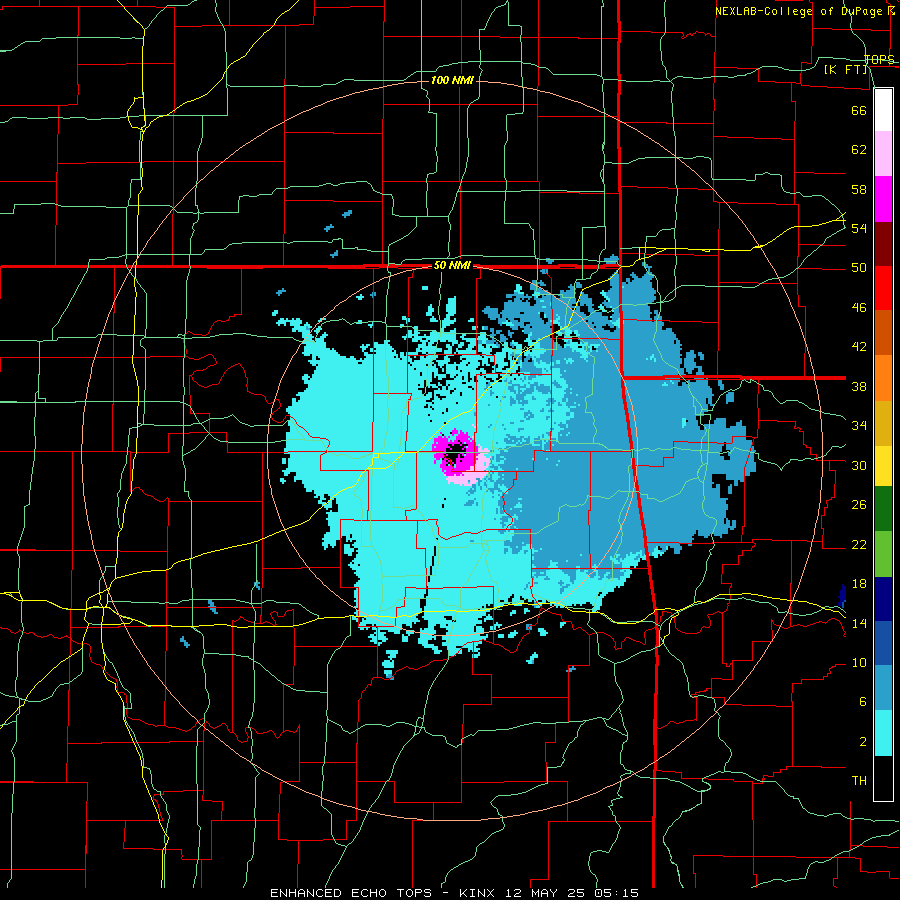This screenshot has height=900, width=900.
Task: Click the "14" legend value
Action: tap(859, 623)
